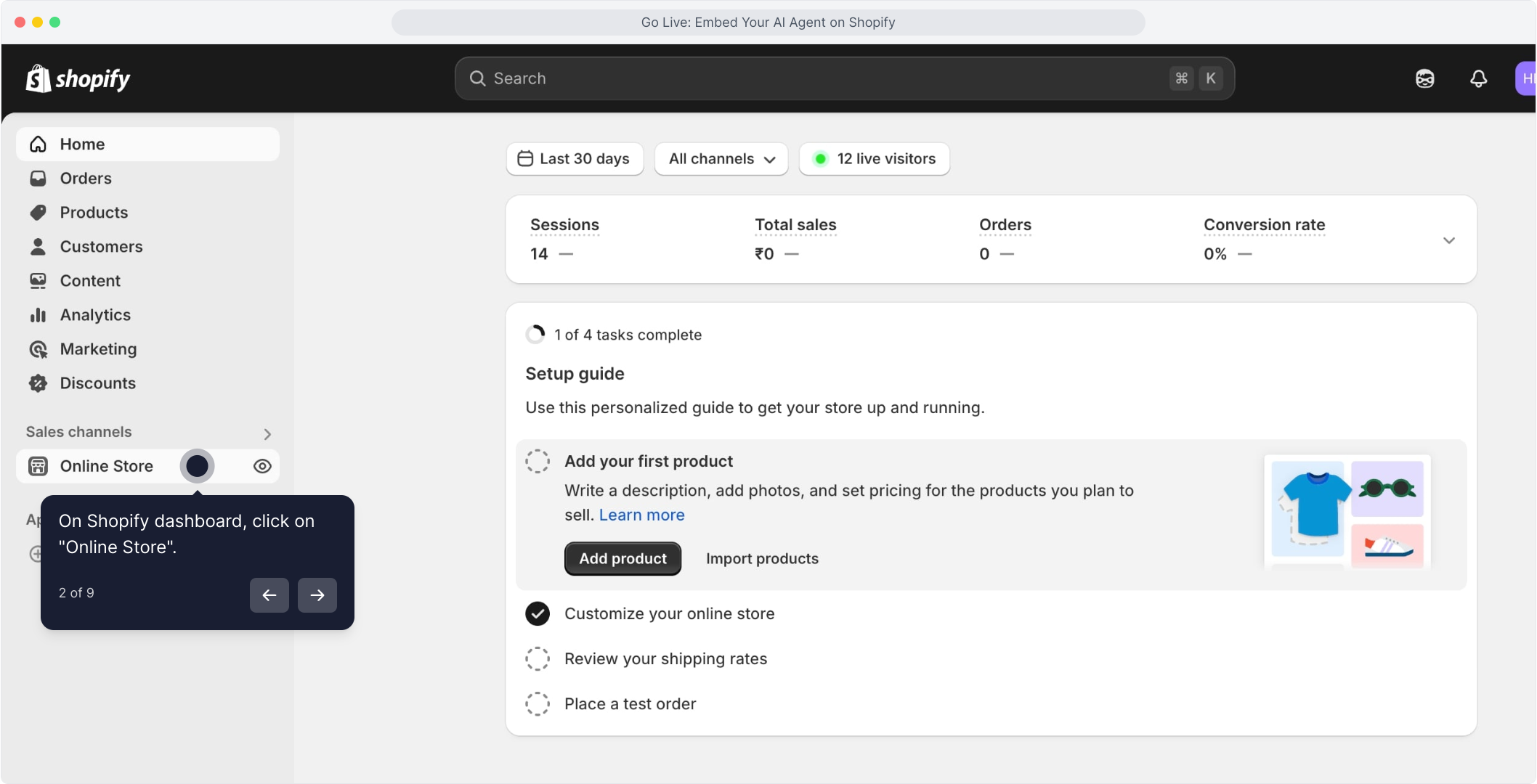This screenshot has width=1537, height=784.
Task: Check the 'Place a test order' circle
Action: [538, 703]
